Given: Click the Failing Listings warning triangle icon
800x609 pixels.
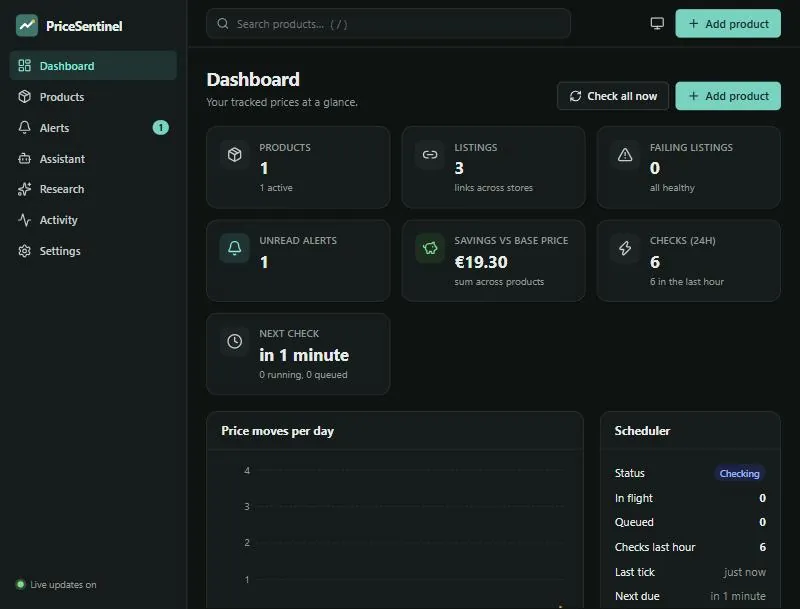Looking at the screenshot, I should coord(625,155).
